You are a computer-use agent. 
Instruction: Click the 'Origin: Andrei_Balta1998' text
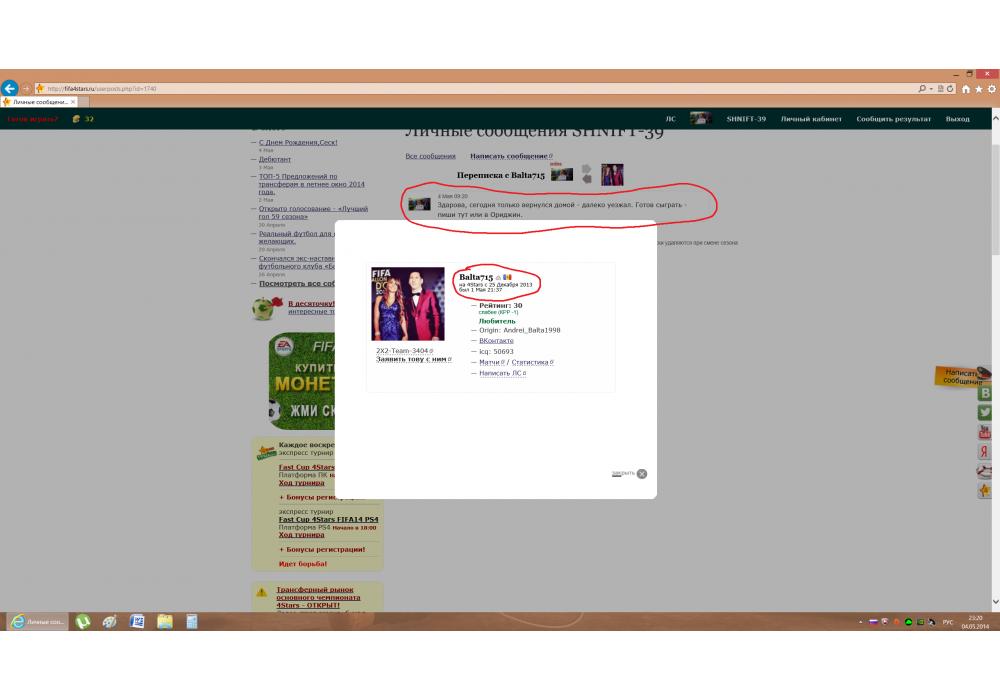[x=520, y=330]
